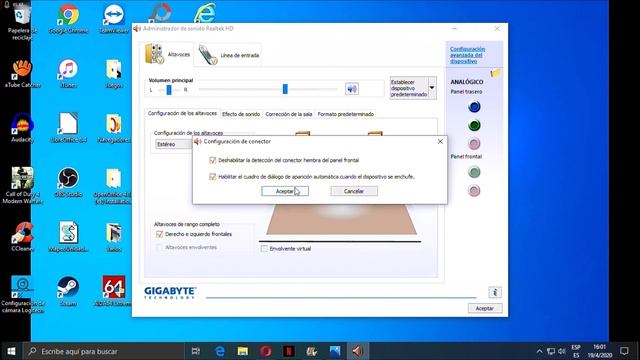Click Aceptar in Configuración de conector dialog
The width and height of the screenshot is (640, 360).
coord(285,191)
